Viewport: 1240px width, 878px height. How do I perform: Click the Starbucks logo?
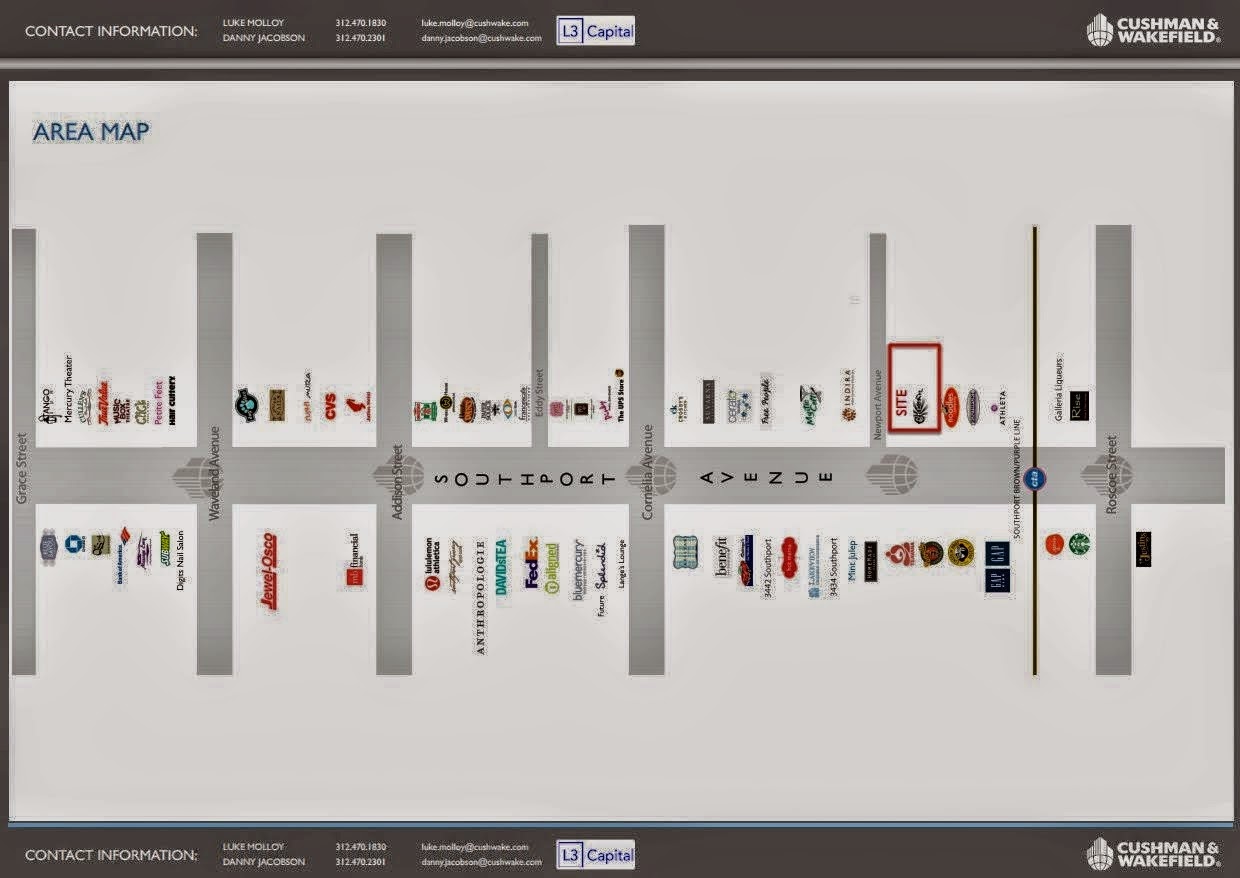click(1079, 544)
